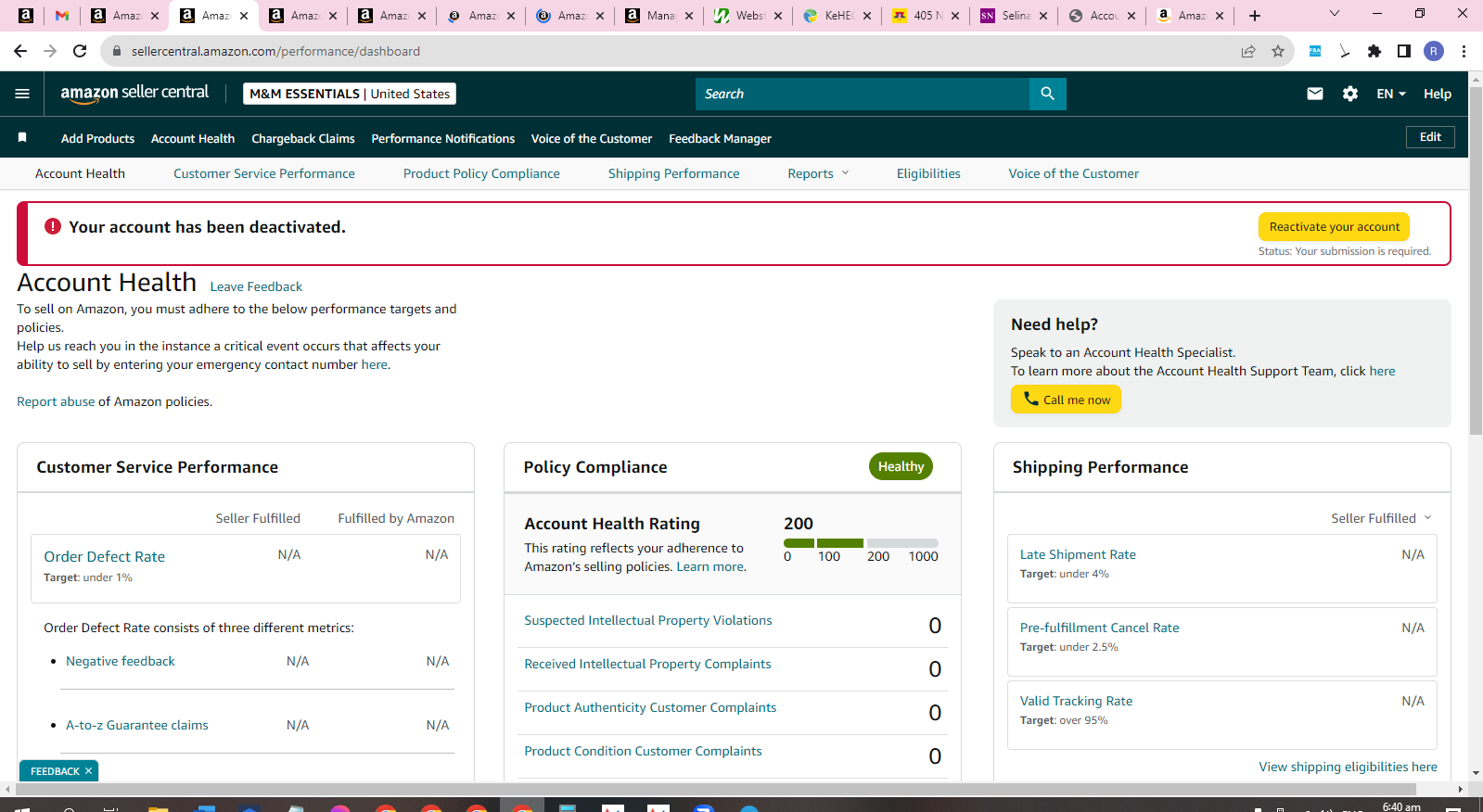Open the Seller Central hamburger menu
The width and height of the screenshot is (1483, 812).
22,94
